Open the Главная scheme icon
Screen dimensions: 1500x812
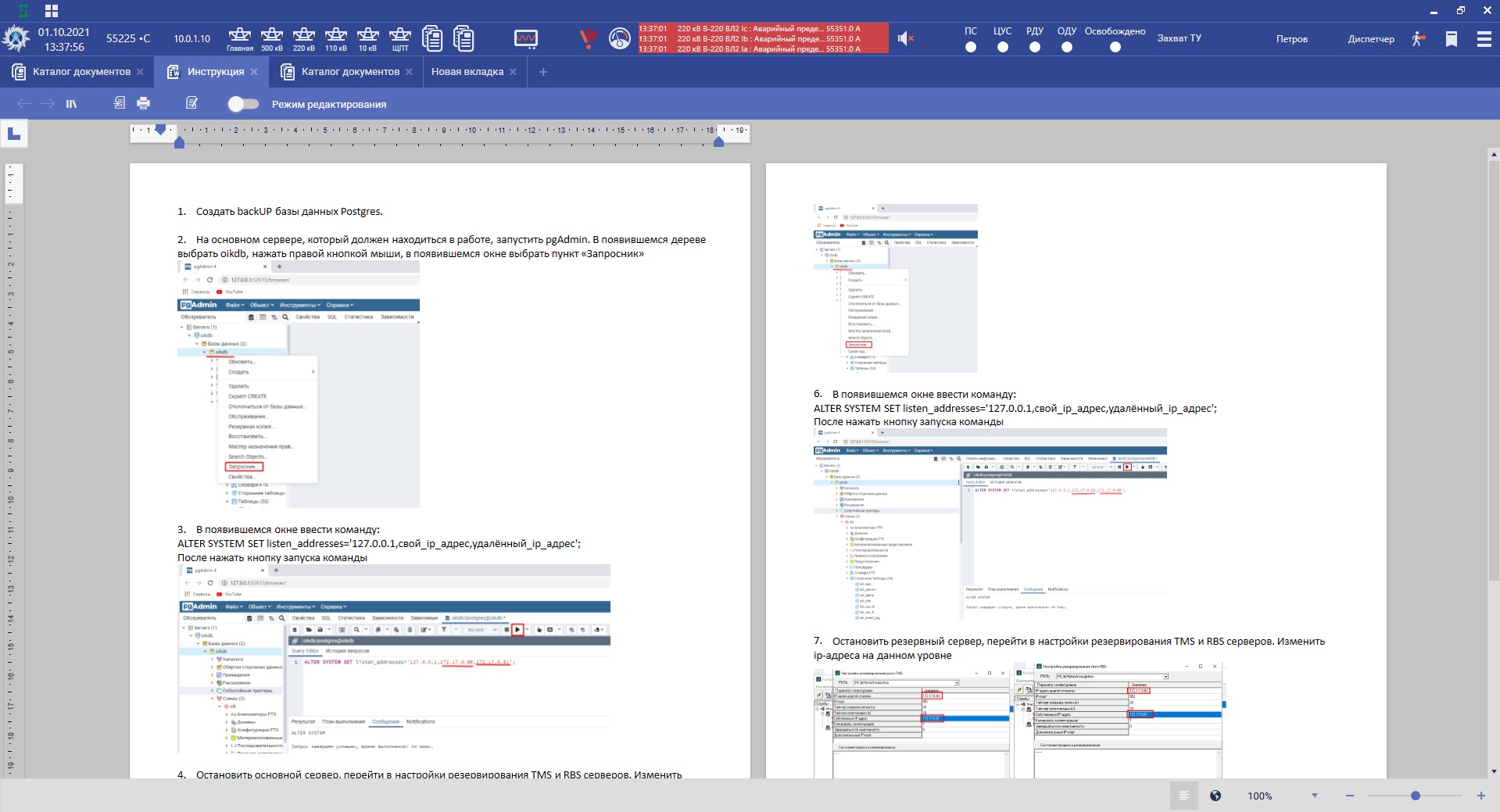coord(239,38)
